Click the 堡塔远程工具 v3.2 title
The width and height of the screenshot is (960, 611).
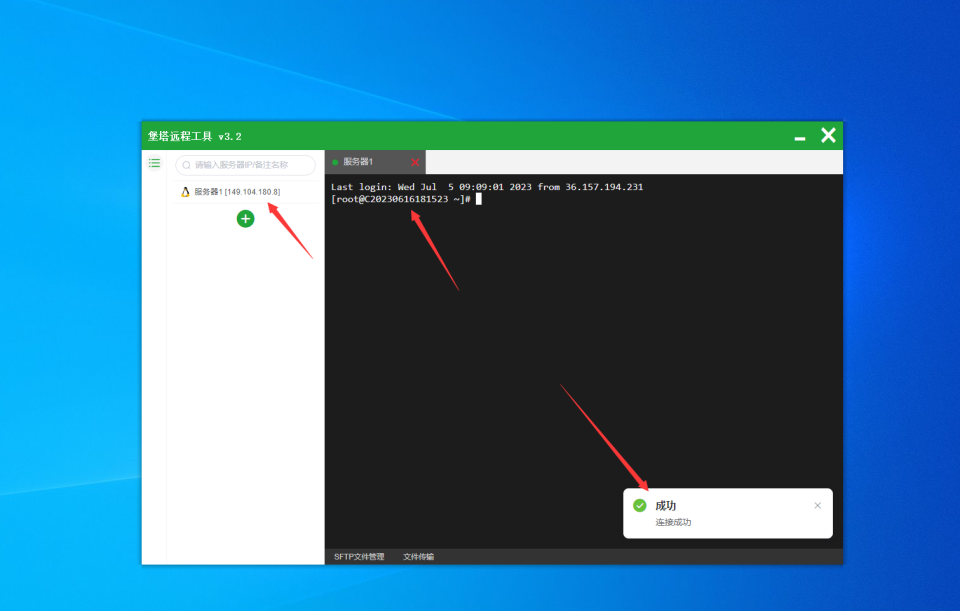click(194, 136)
